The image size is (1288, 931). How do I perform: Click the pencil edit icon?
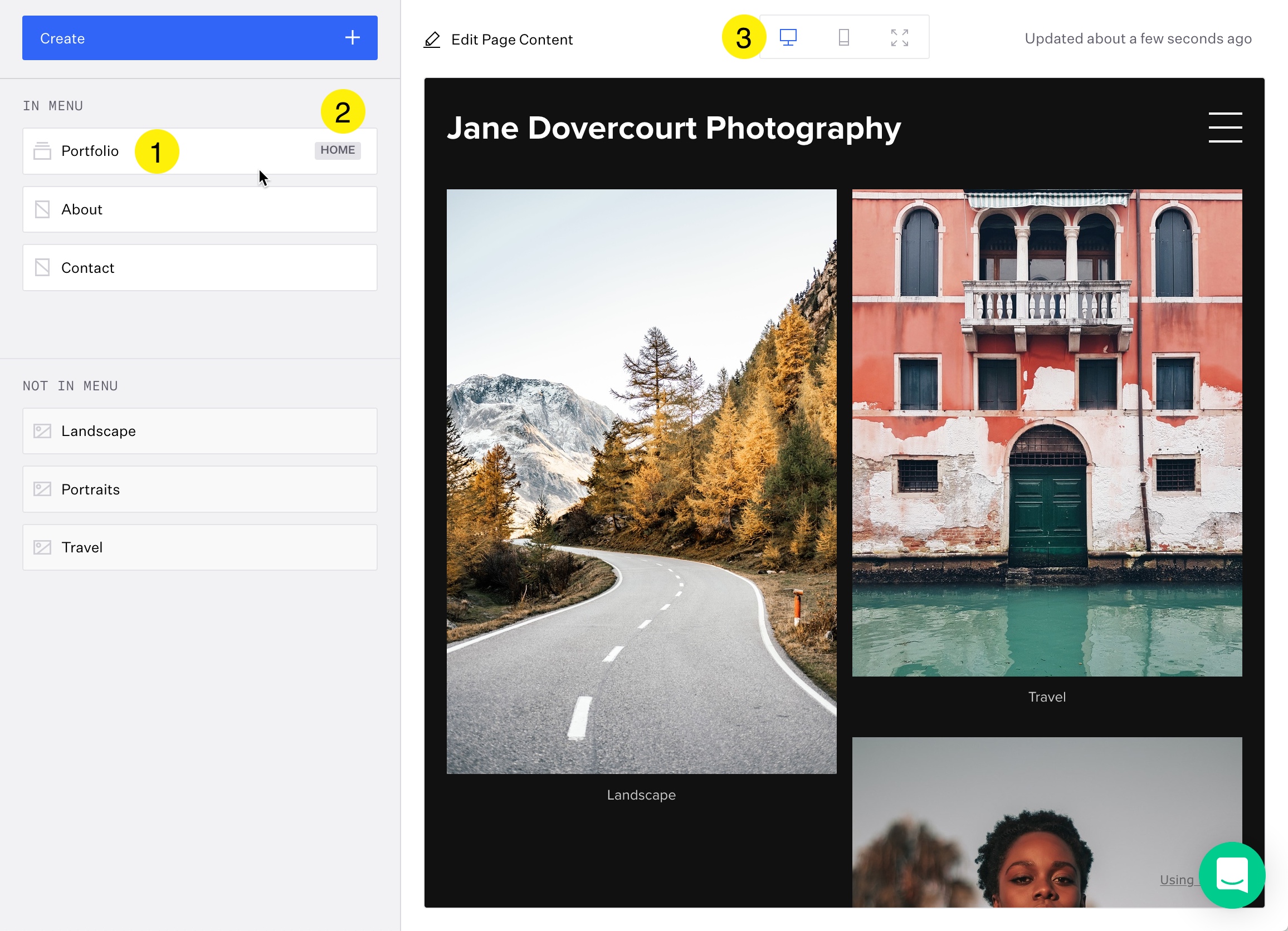click(432, 40)
